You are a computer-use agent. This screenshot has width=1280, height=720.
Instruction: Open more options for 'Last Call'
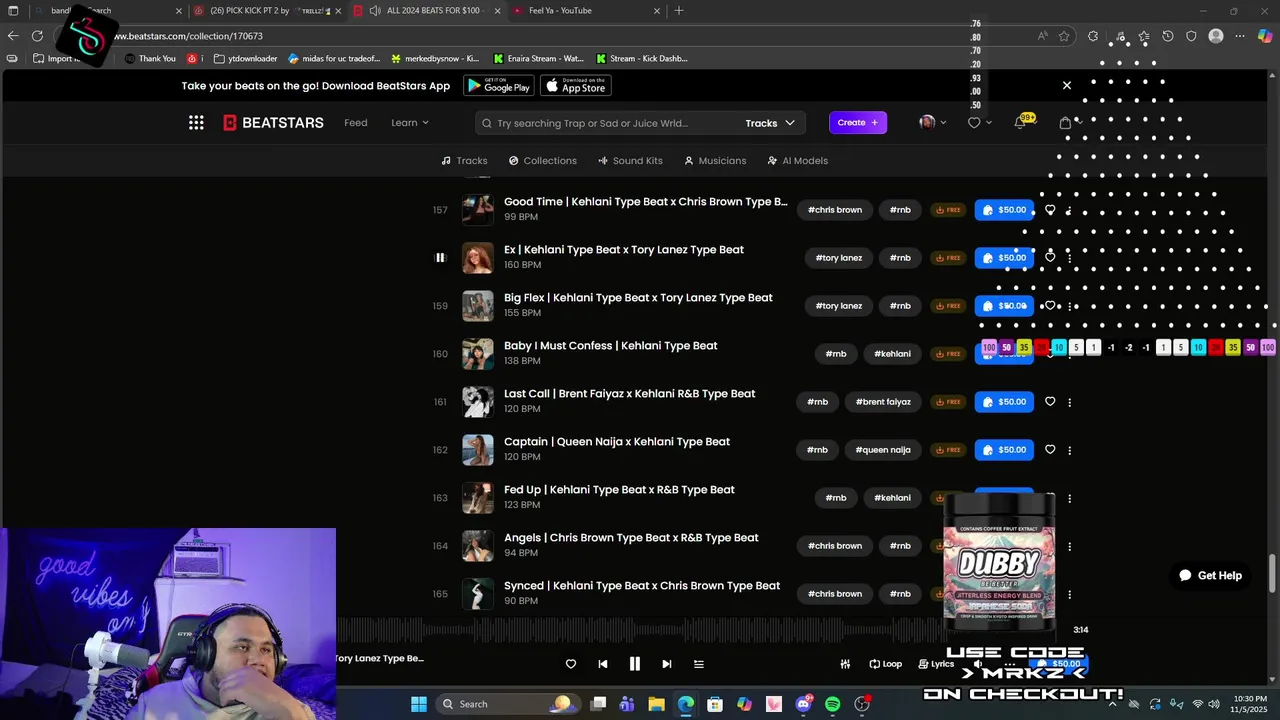(1070, 402)
